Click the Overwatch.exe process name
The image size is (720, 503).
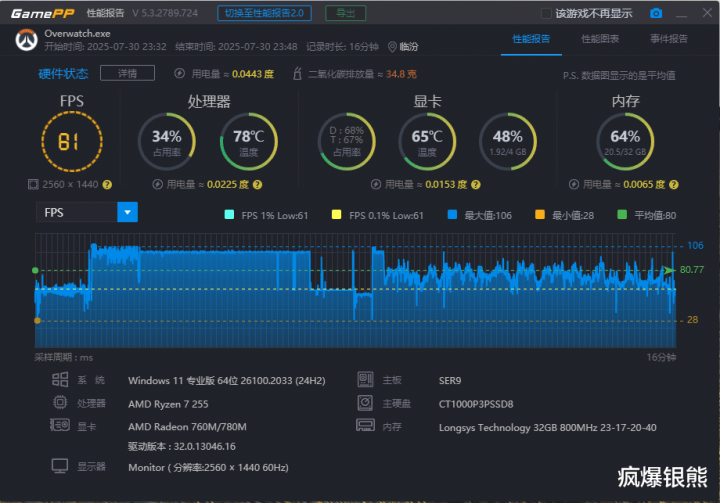(x=77, y=34)
